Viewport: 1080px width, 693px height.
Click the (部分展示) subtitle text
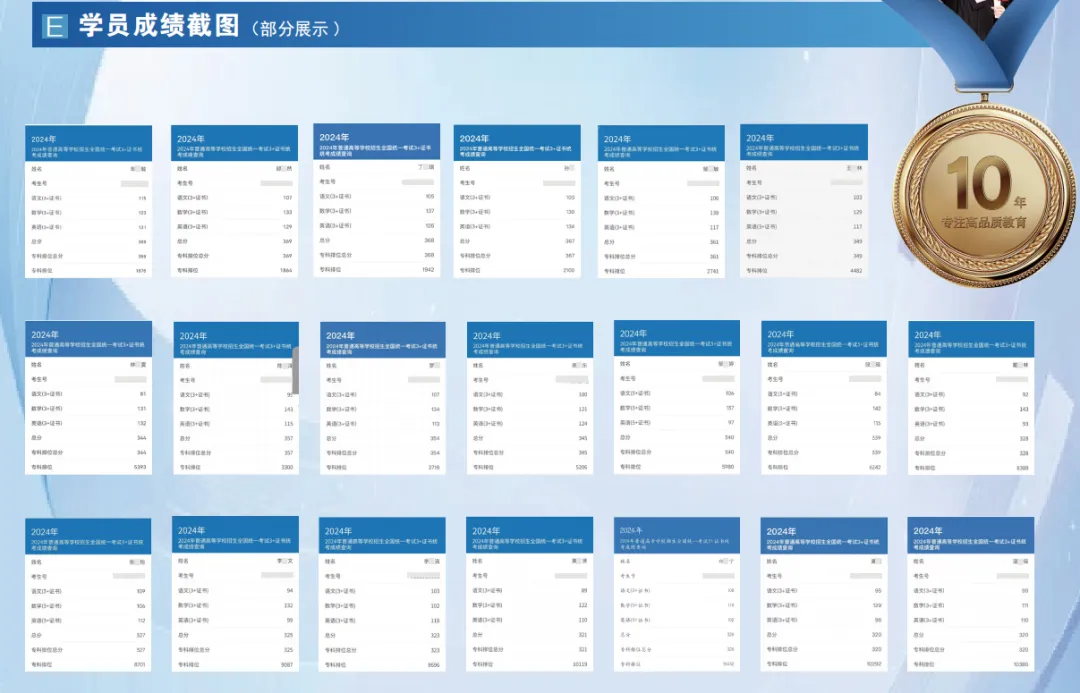296,28
